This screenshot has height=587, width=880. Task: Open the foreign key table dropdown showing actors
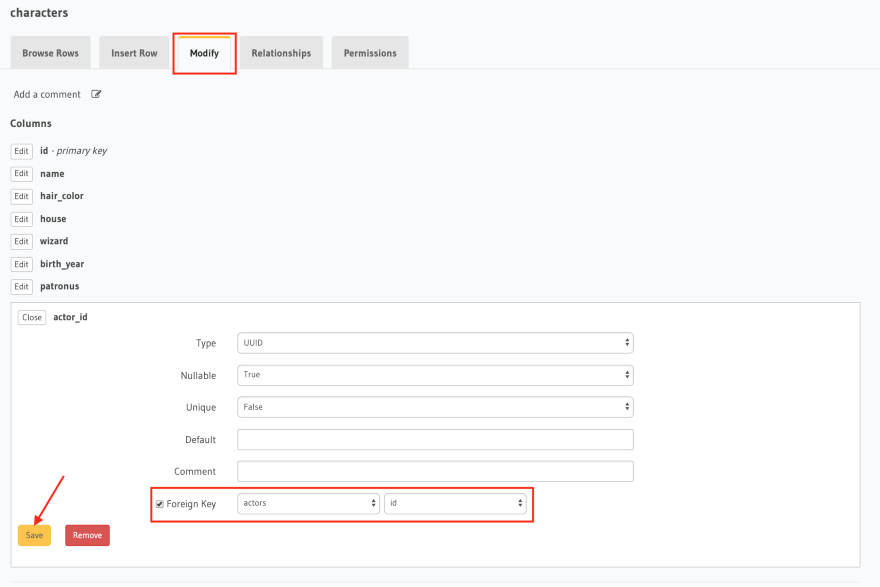pyautogui.click(x=308, y=503)
